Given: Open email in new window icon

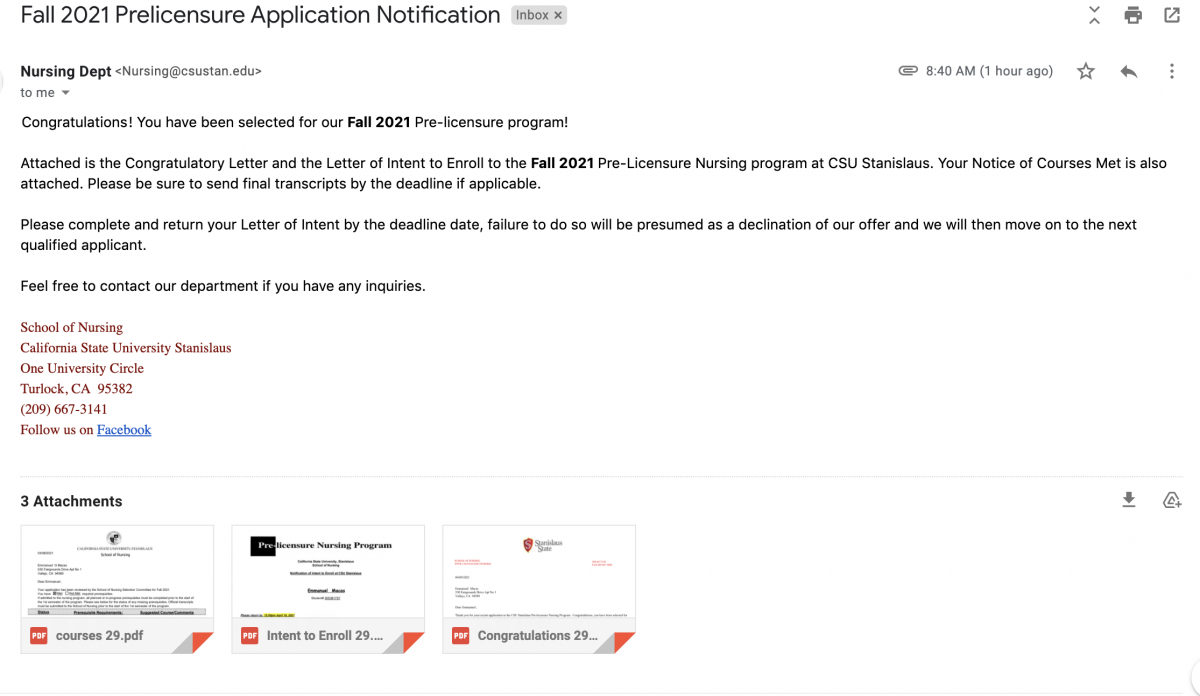Looking at the screenshot, I should 1172,15.
